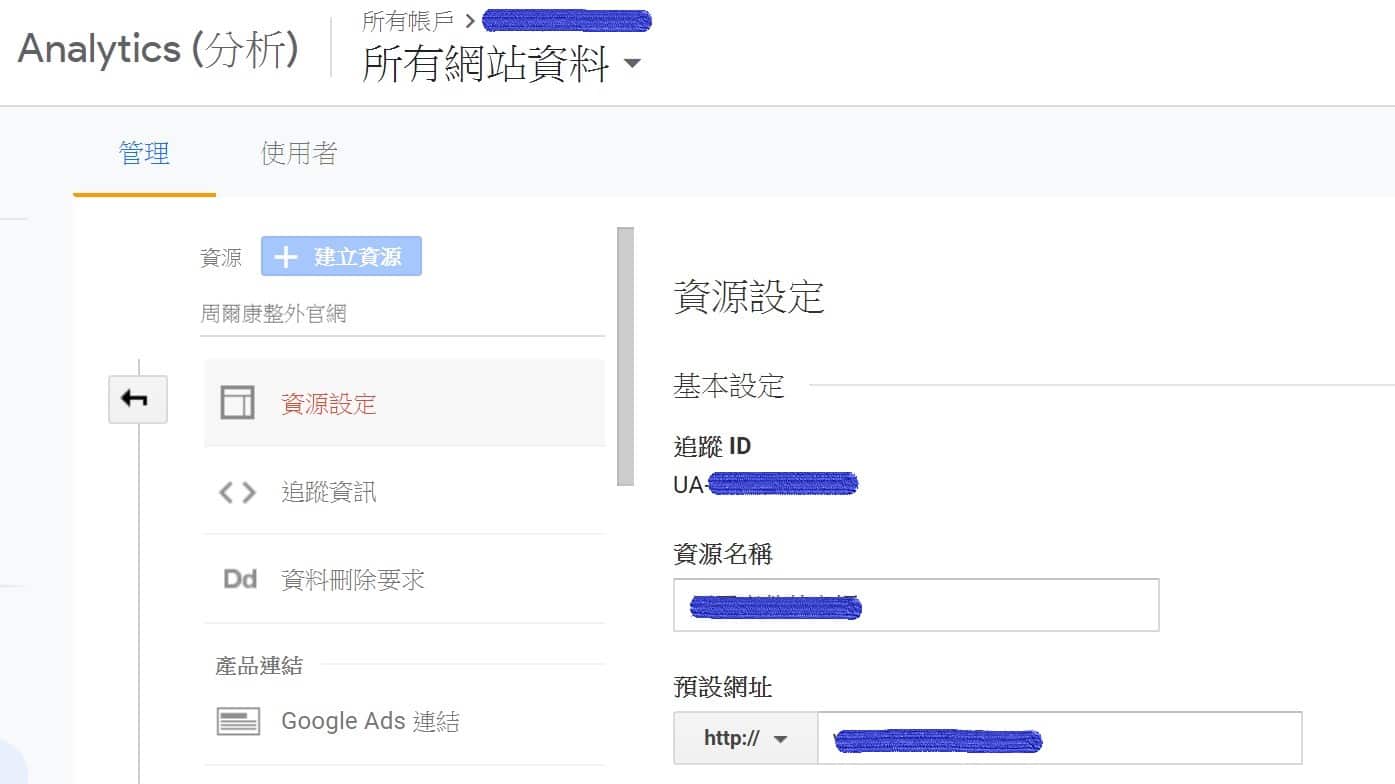Go to 所有帳戶 in the breadcrumb
This screenshot has height=784, width=1395.
coord(407,21)
